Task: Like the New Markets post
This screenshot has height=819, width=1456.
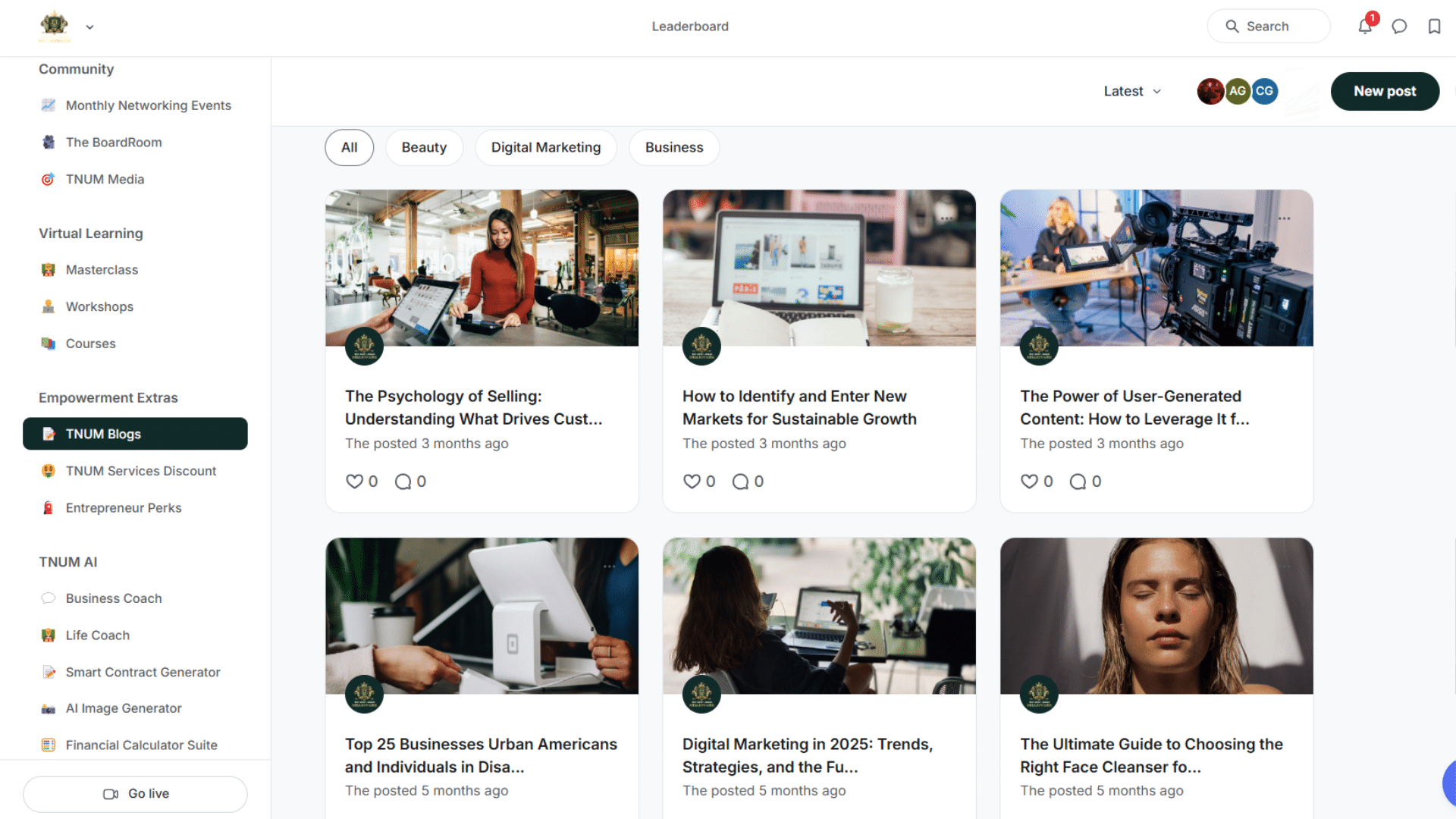Action: 692,482
